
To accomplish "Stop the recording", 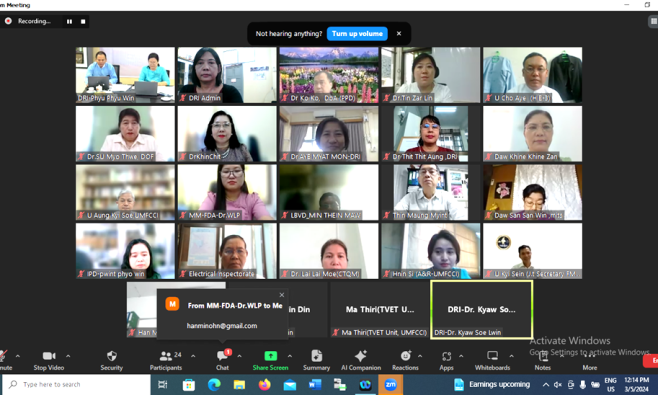I will click(x=83, y=21).
